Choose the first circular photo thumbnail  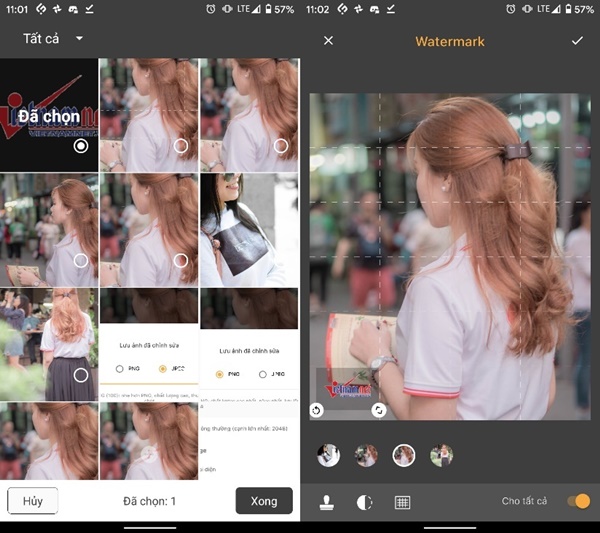coord(328,456)
